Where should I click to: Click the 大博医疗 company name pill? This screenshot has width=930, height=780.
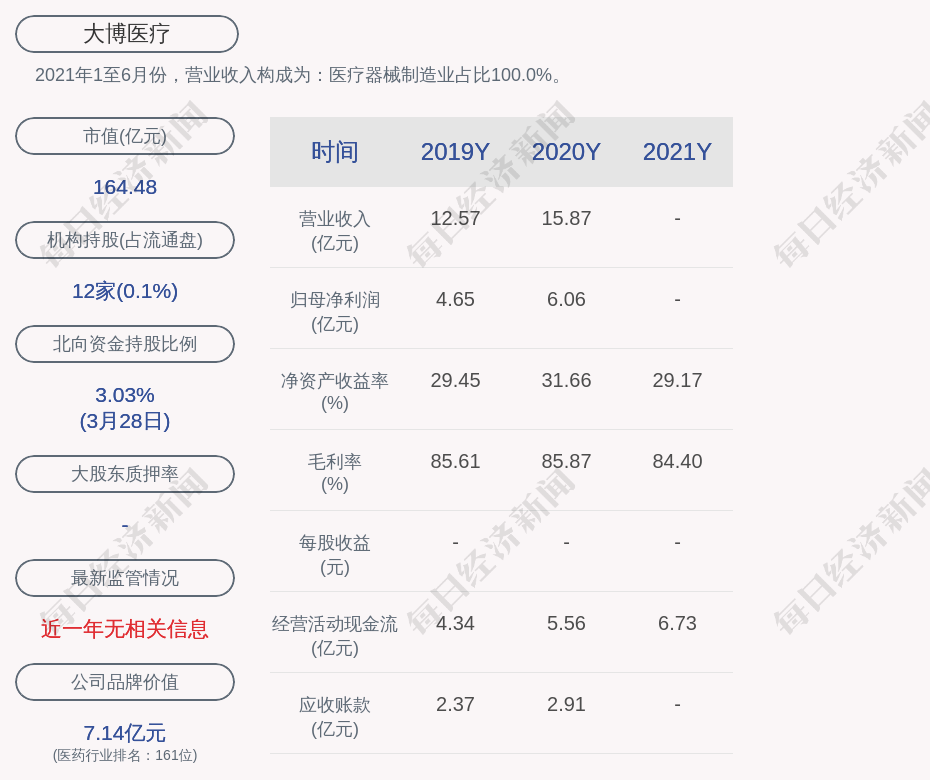tap(126, 34)
